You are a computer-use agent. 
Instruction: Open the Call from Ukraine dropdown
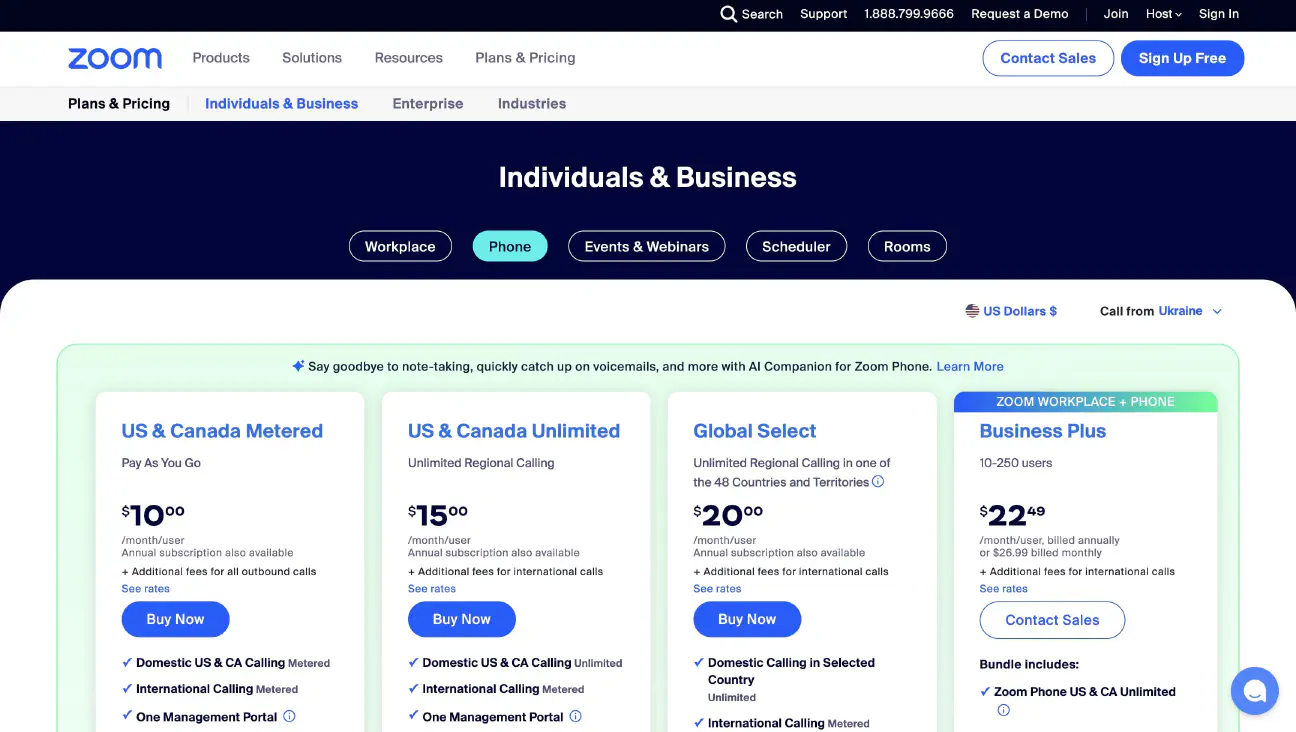click(x=1161, y=311)
